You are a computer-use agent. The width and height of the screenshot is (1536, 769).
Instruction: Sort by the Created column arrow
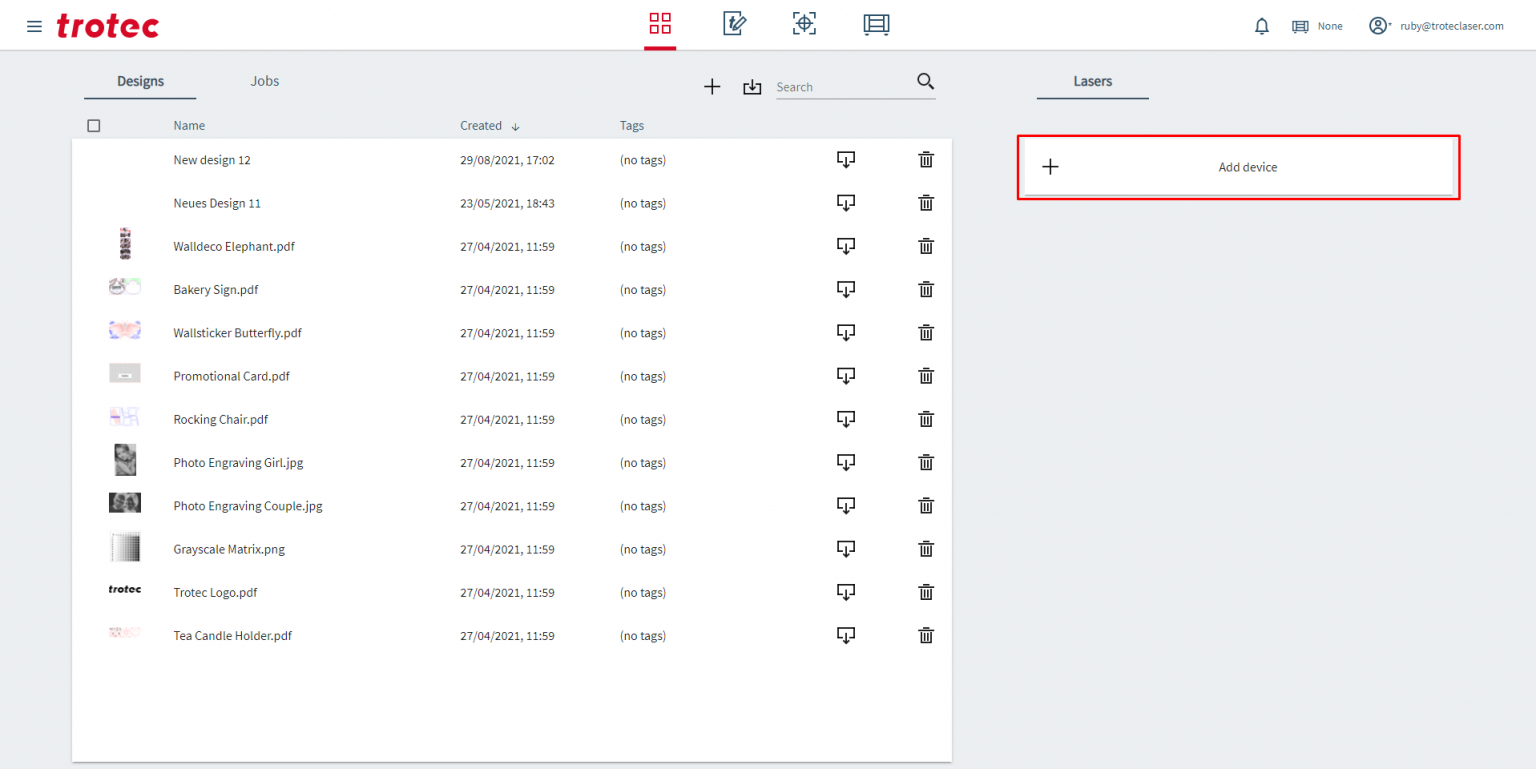[515, 127]
